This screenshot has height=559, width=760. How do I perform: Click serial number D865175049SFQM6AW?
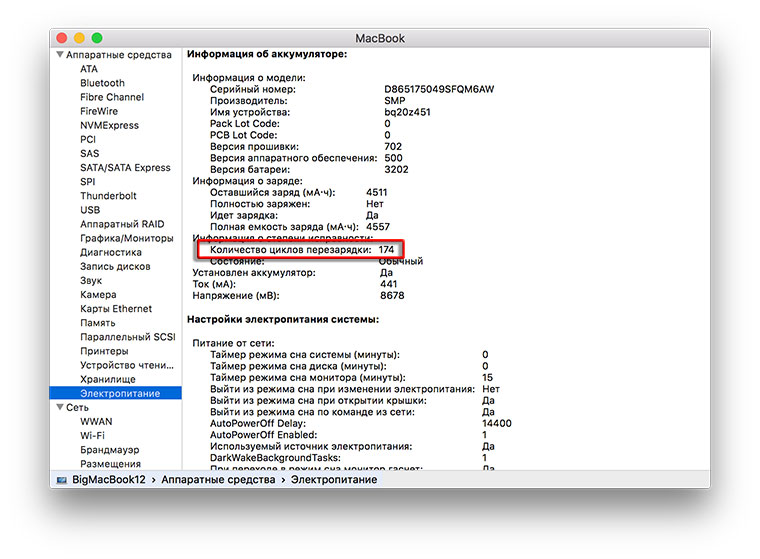click(439, 89)
